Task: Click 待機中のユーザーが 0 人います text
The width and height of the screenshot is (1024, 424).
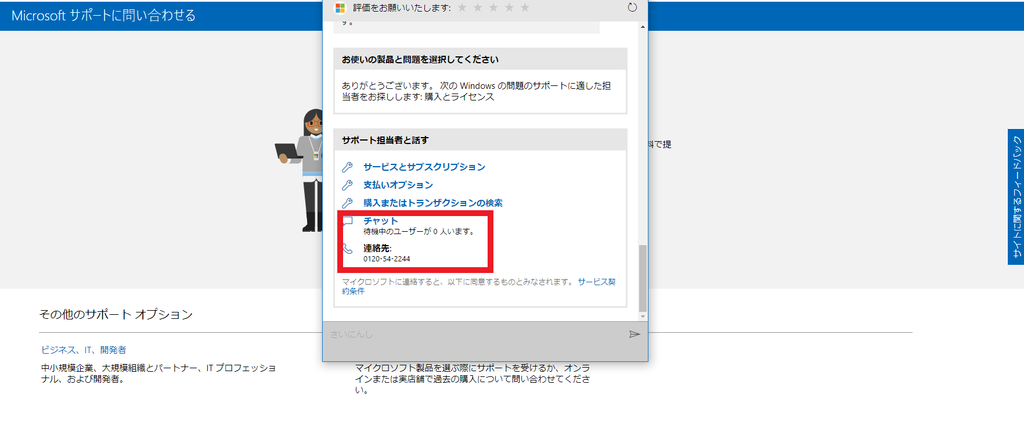Action: point(419,231)
